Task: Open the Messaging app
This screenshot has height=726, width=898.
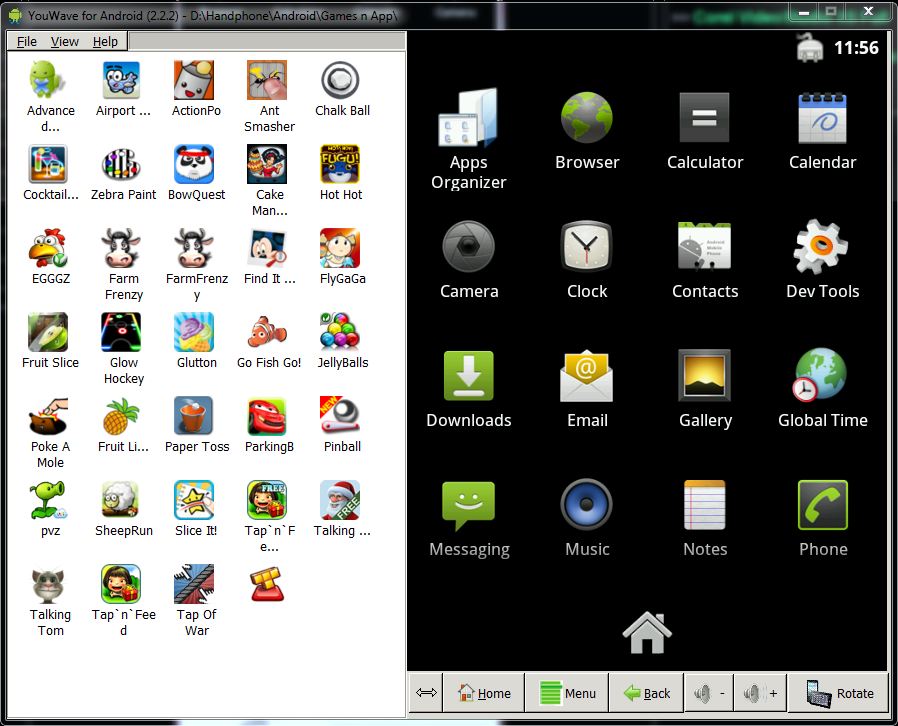Action: (468, 503)
